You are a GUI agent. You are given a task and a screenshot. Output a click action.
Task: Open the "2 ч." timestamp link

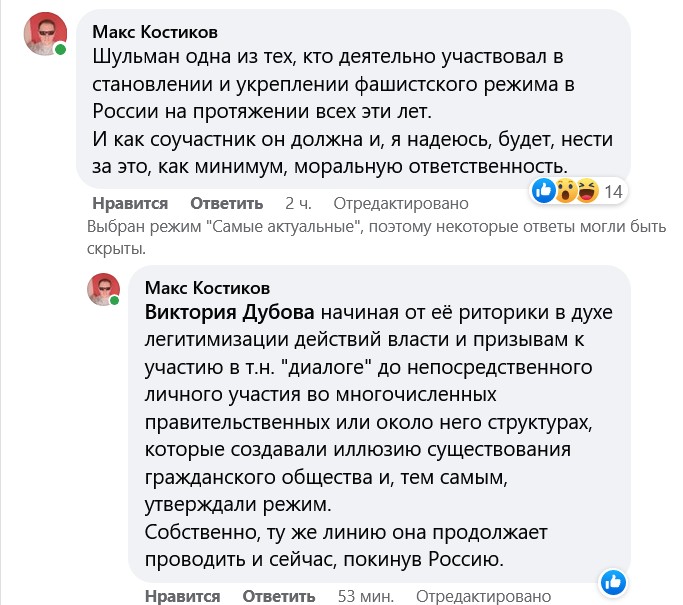tap(297, 201)
